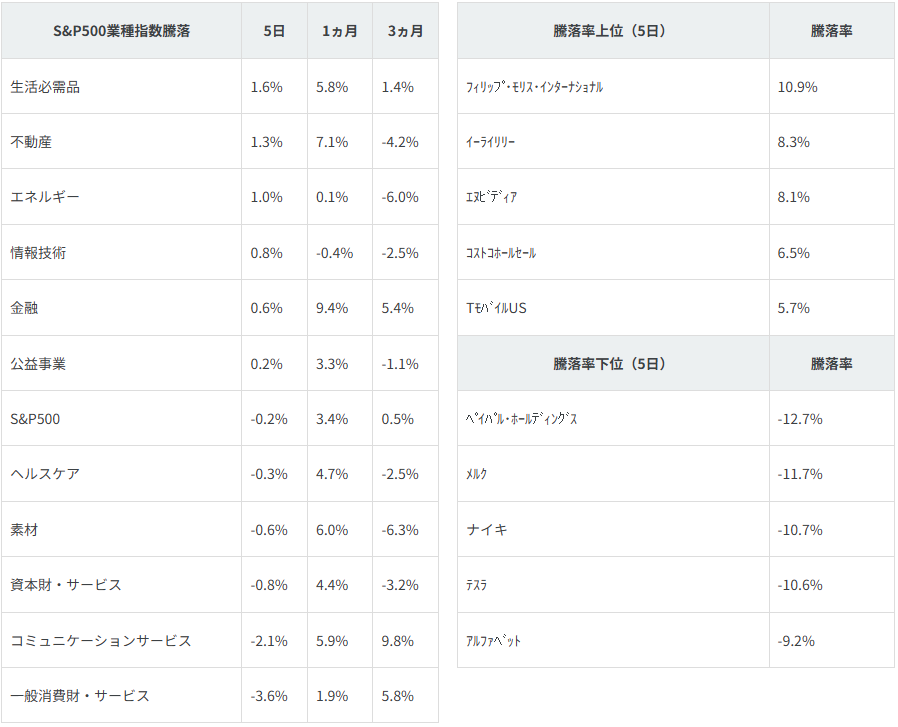Click the TモバイルUS stock name
The width and height of the screenshot is (898, 727).
[496, 308]
